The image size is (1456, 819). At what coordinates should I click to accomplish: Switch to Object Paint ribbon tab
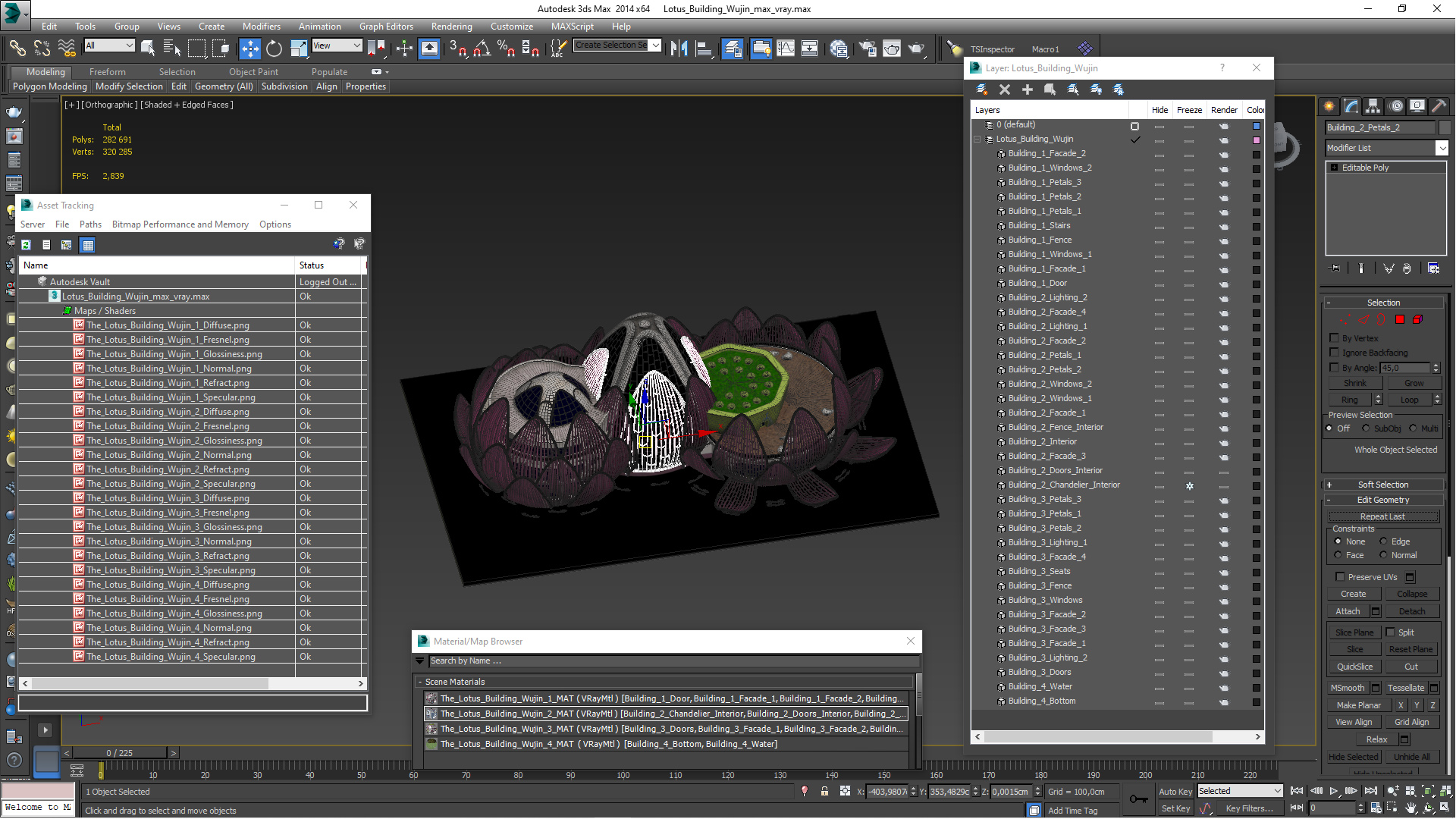pyautogui.click(x=253, y=72)
